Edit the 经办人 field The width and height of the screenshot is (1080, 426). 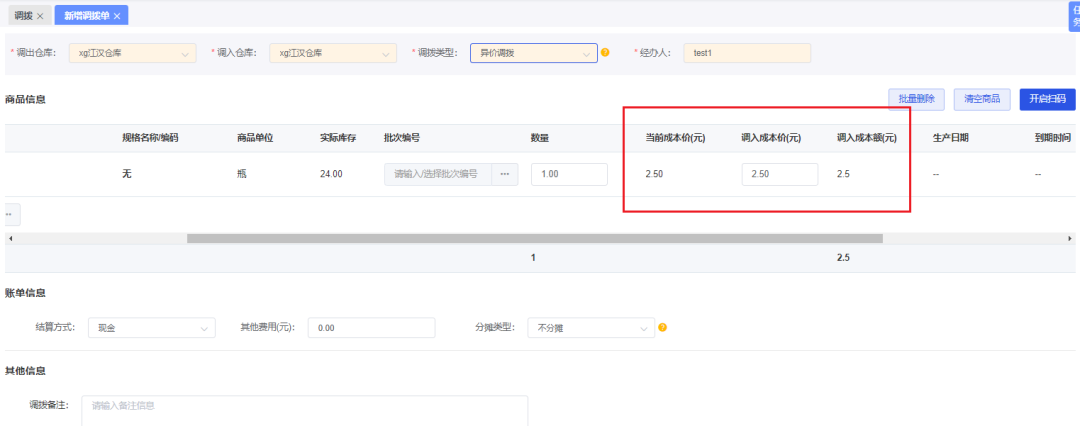pos(747,53)
